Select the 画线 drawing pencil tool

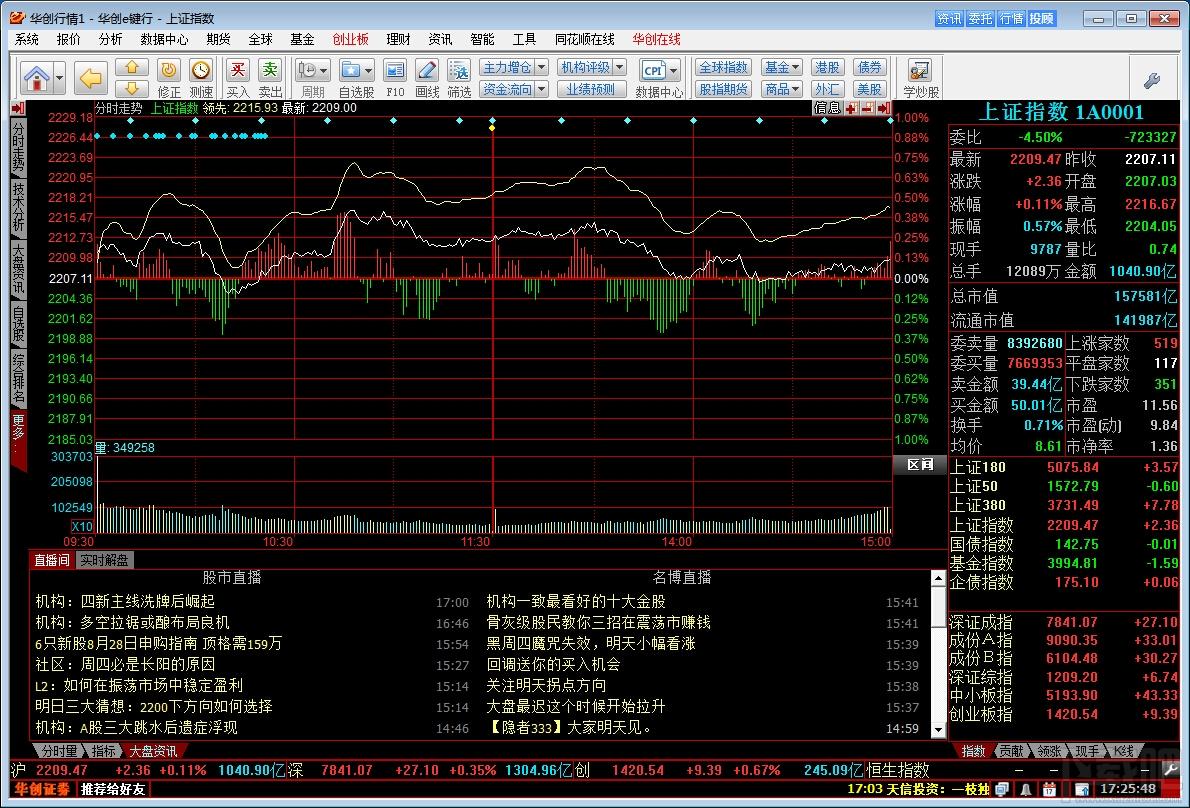point(427,70)
